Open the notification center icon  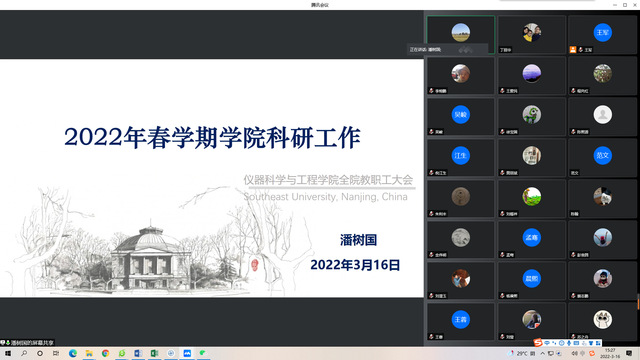click(x=629, y=353)
